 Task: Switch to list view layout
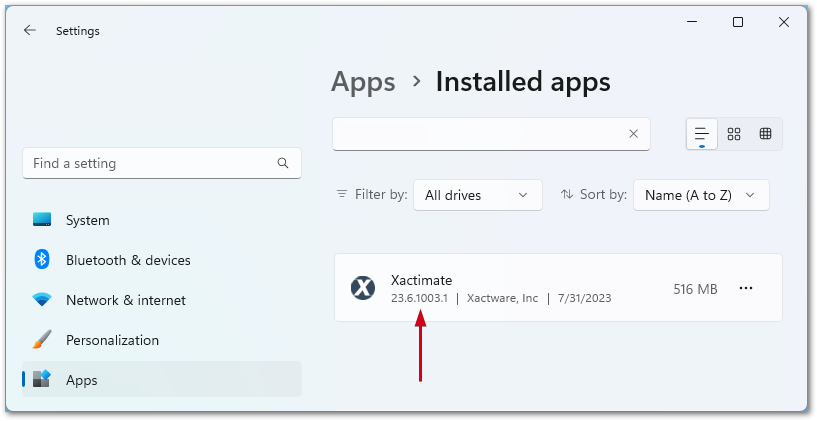point(702,134)
